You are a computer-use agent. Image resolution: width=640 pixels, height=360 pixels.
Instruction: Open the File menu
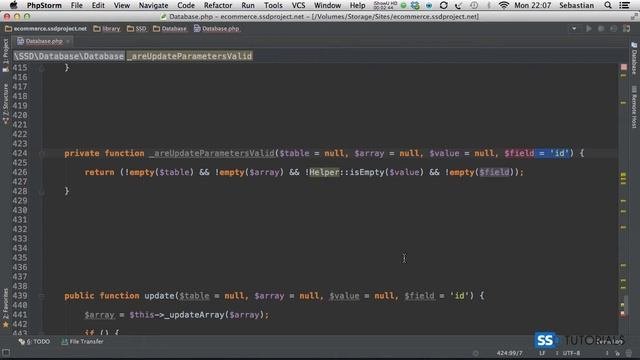[76, 5]
